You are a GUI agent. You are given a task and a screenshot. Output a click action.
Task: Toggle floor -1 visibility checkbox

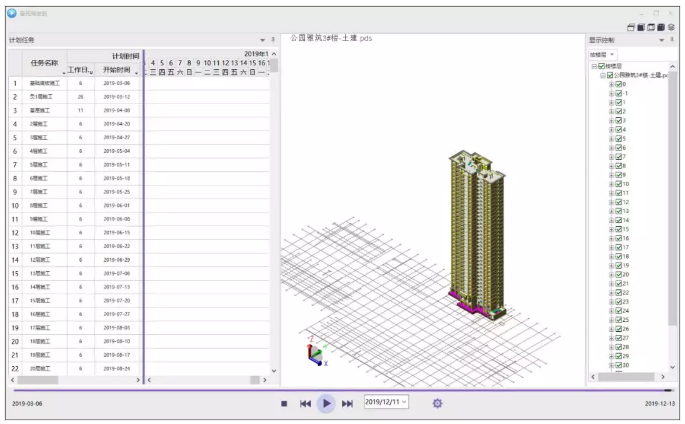click(x=618, y=93)
